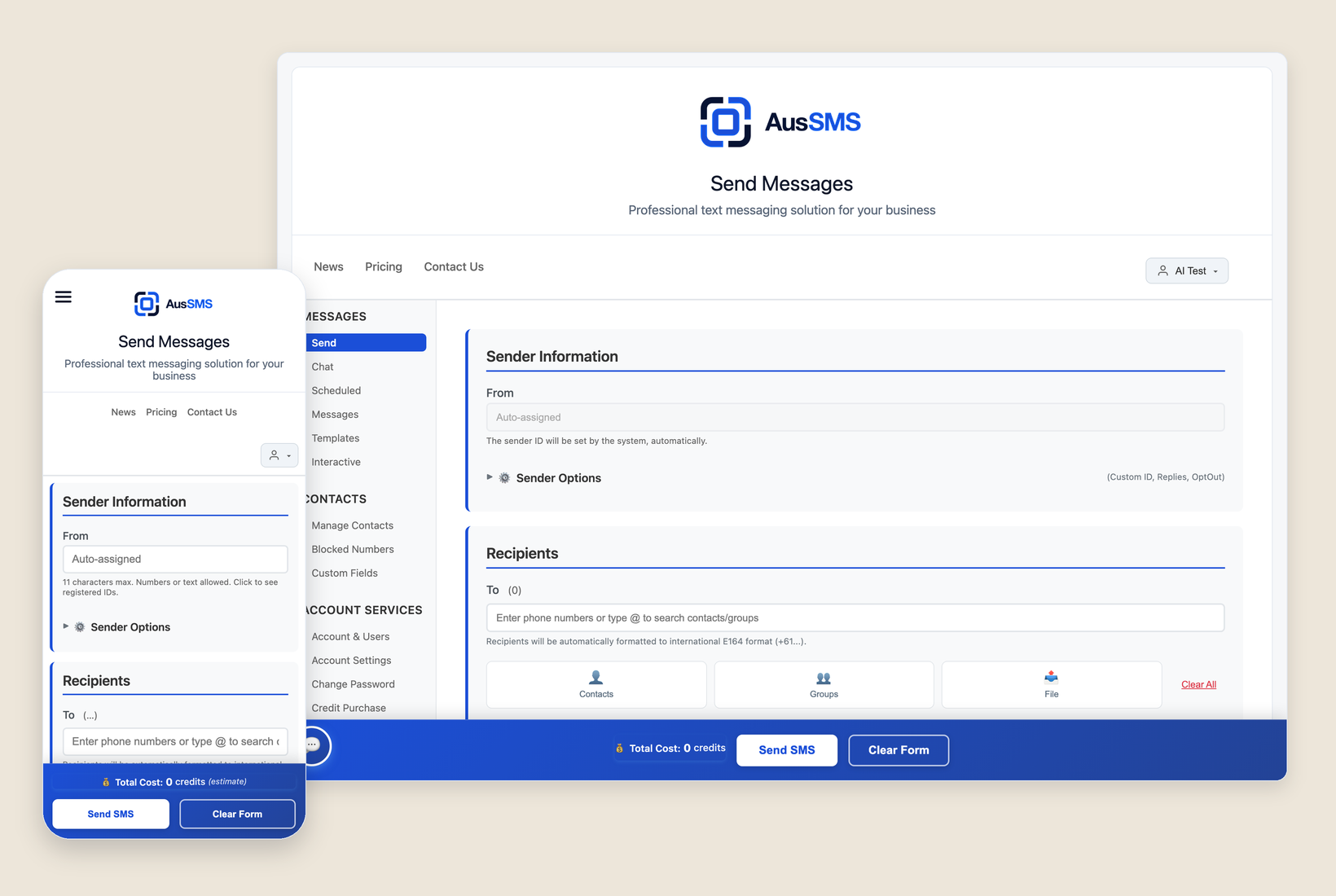This screenshot has height=896, width=1336.
Task: Open Custom Fields in the sidebar
Action: point(344,573)
